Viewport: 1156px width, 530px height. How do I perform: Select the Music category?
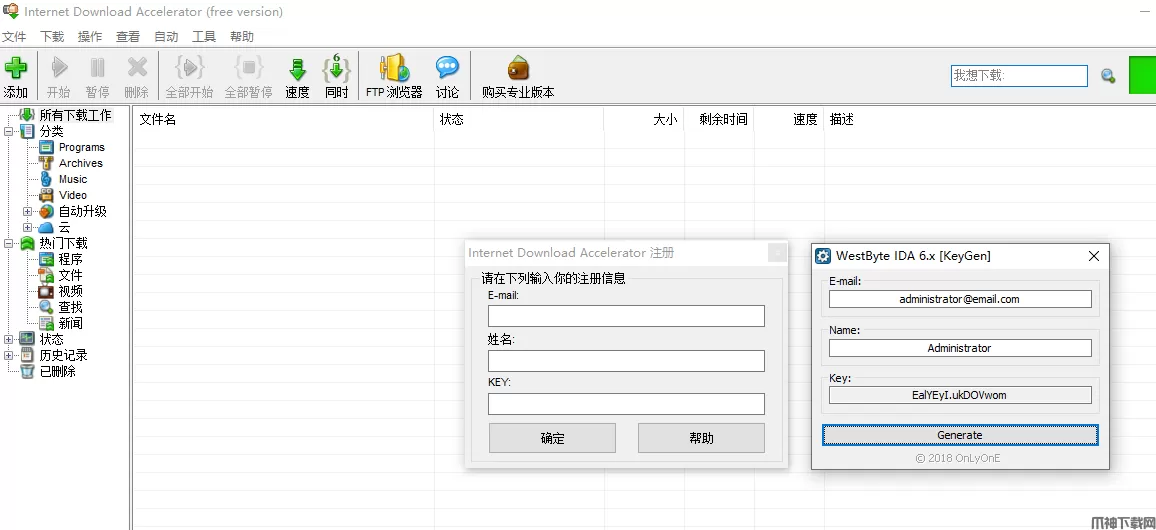click(x=73, y=179)
